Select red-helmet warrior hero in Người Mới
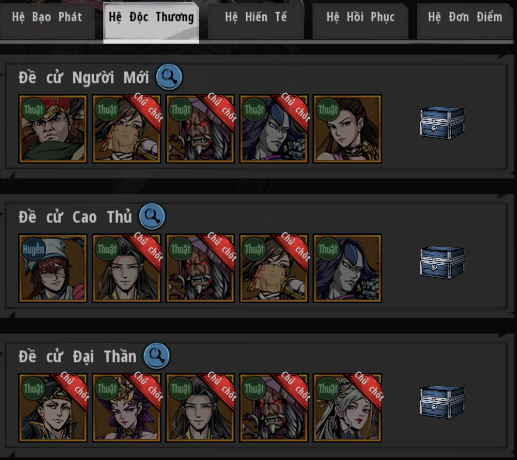 (53, 129)
